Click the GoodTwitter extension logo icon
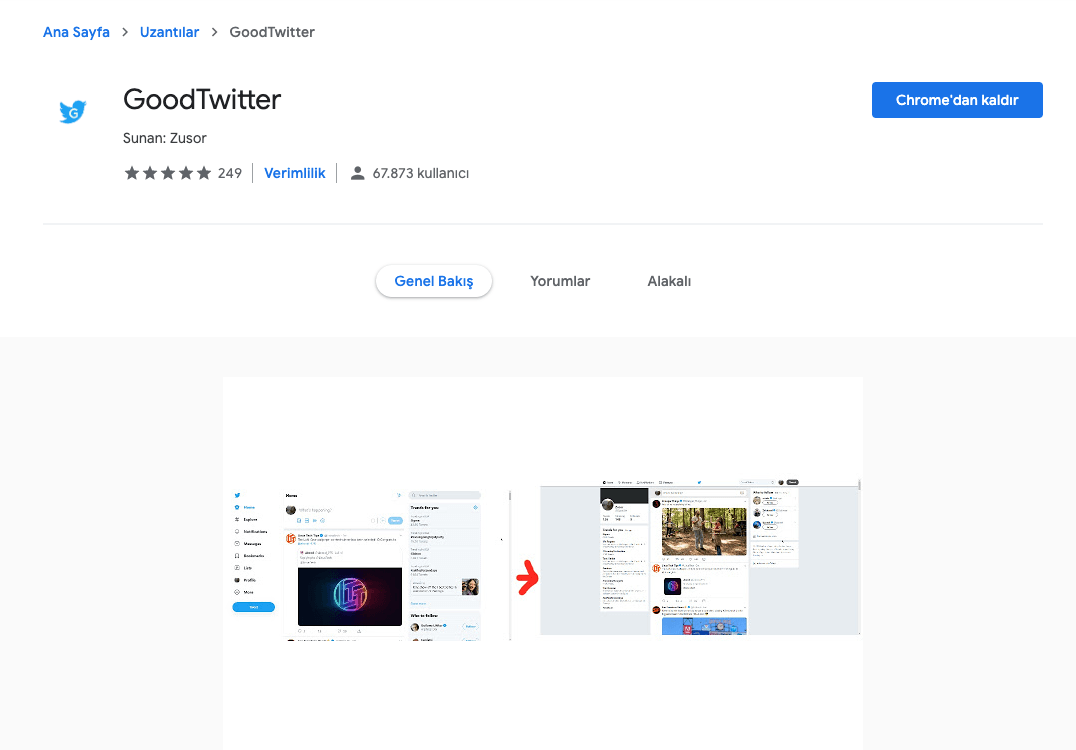 click(x=72, y=111)
